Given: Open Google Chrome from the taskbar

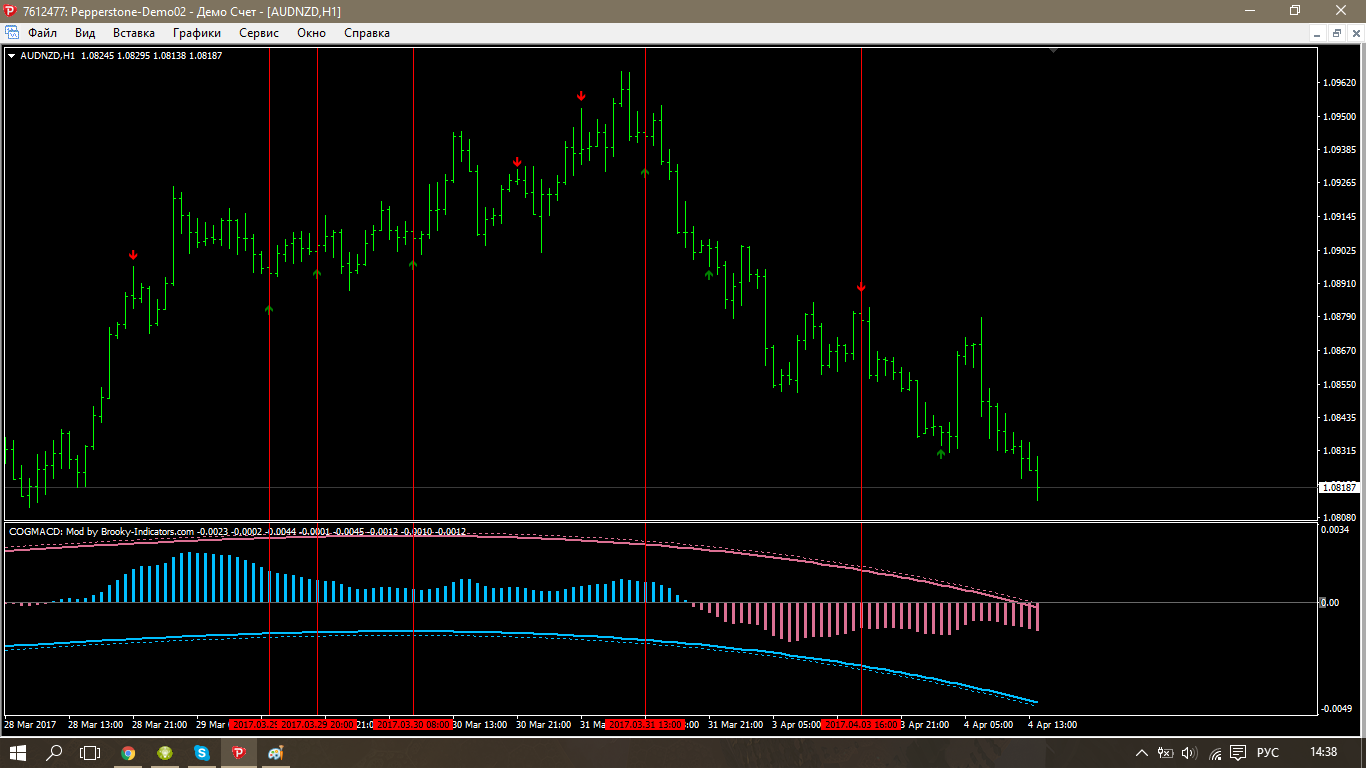Looking at the screenshot, I should pos(128,752).
